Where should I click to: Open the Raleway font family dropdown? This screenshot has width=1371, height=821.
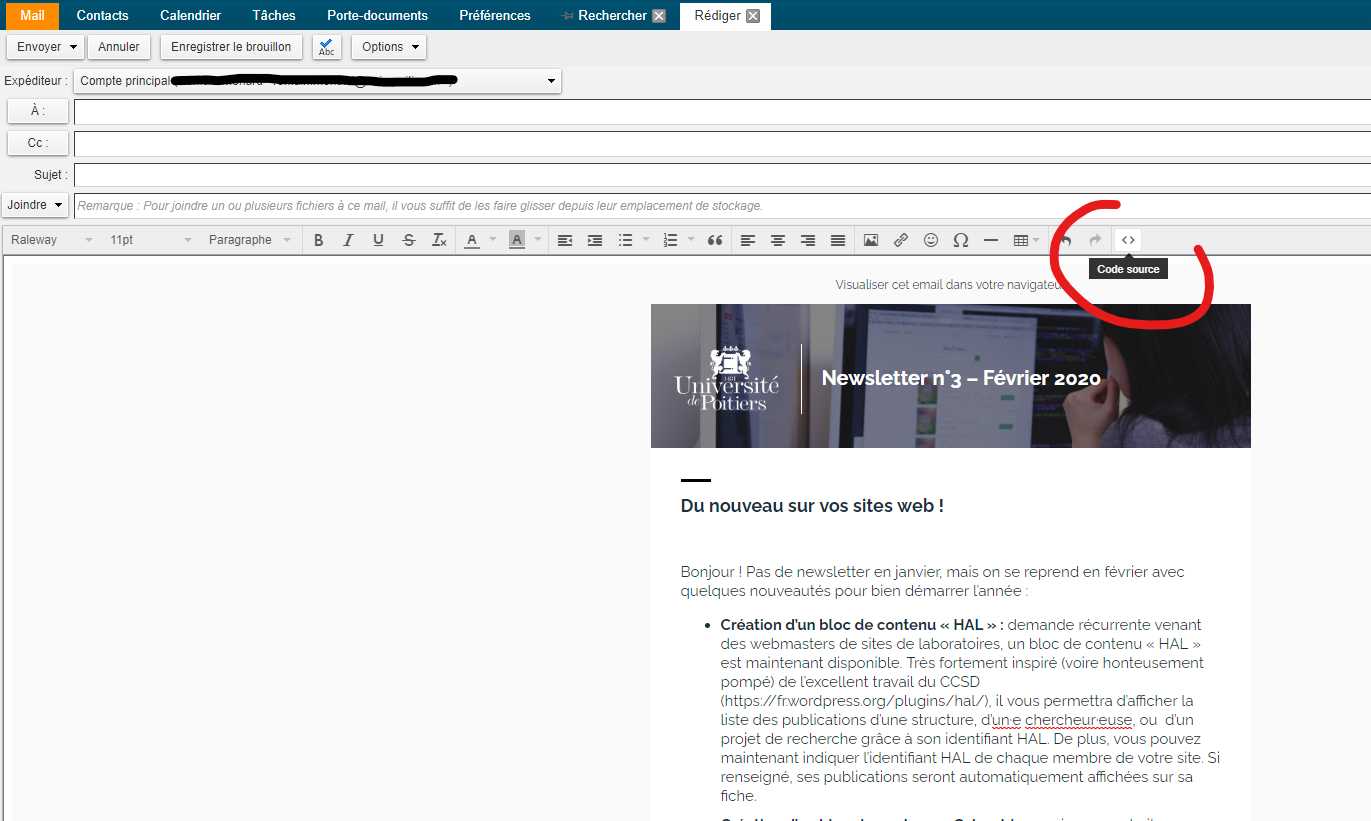click(51, 240)
